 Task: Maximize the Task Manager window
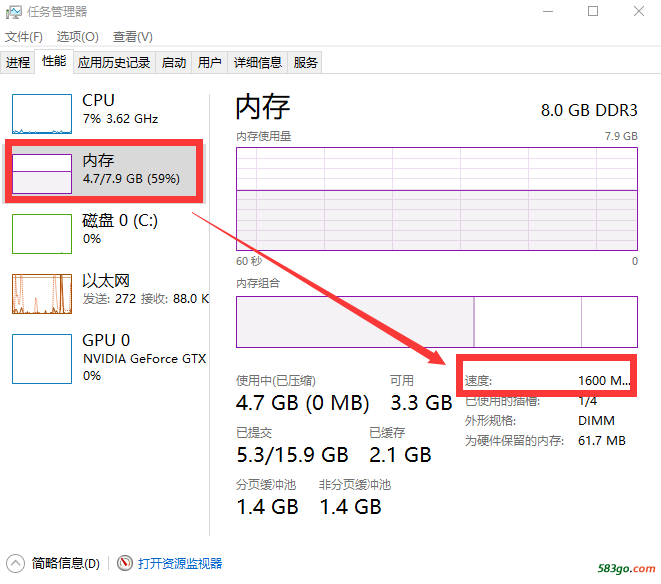pyautogui.click(x=593, y=11)
